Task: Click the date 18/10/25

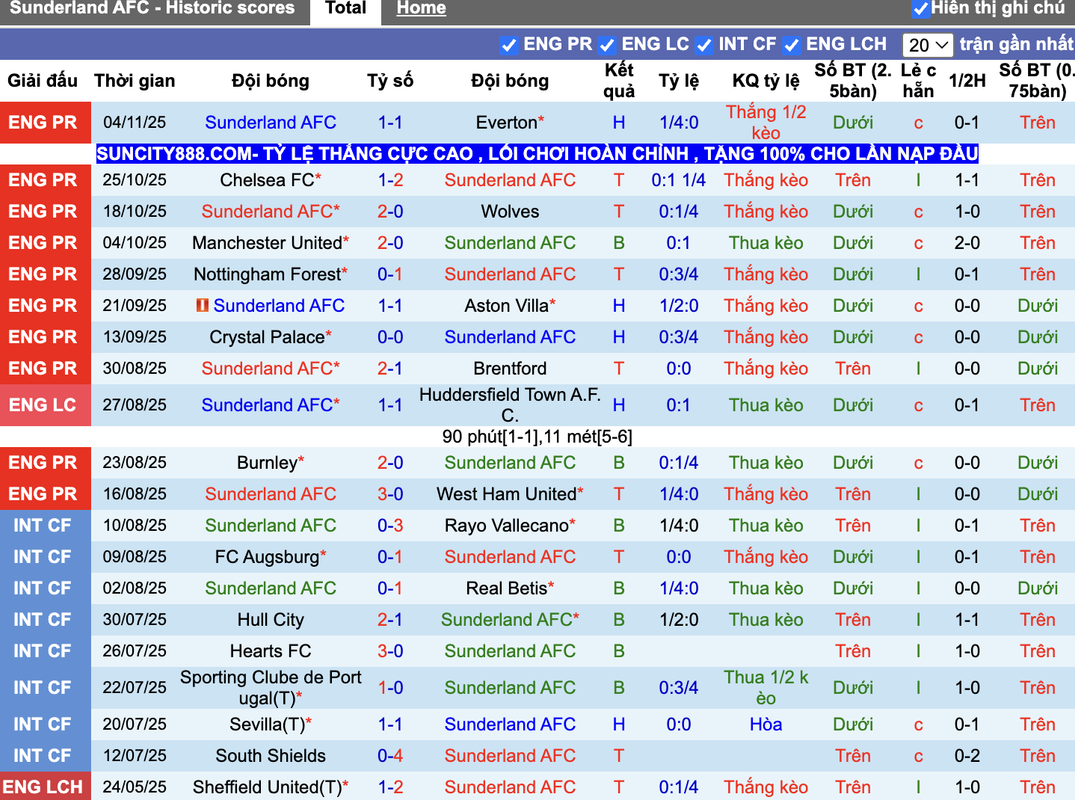Action: pos(134,212)
